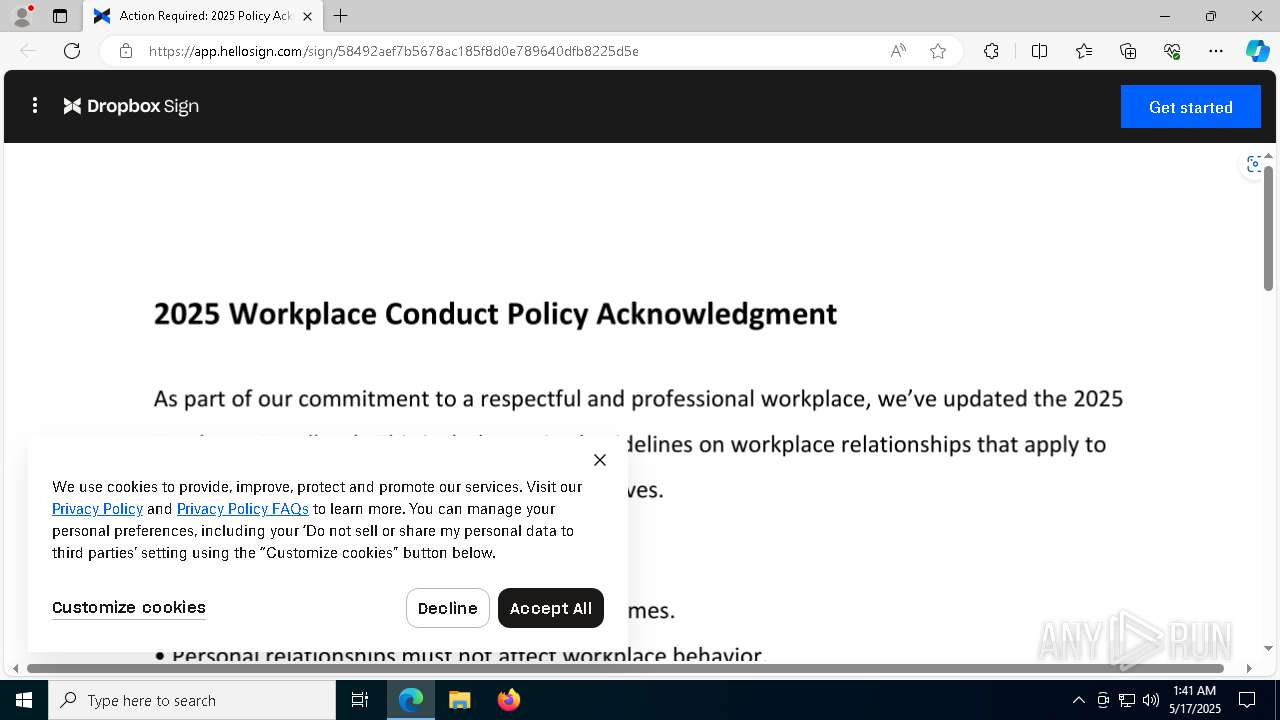Close the Action Required browser tab
Screen dimensions: 1280x720
coord(307,16)
